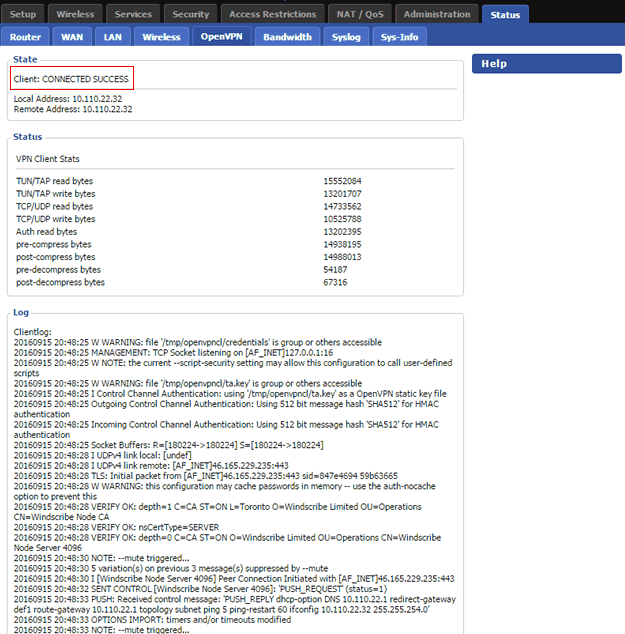Click the Status section title

(27, 137)
